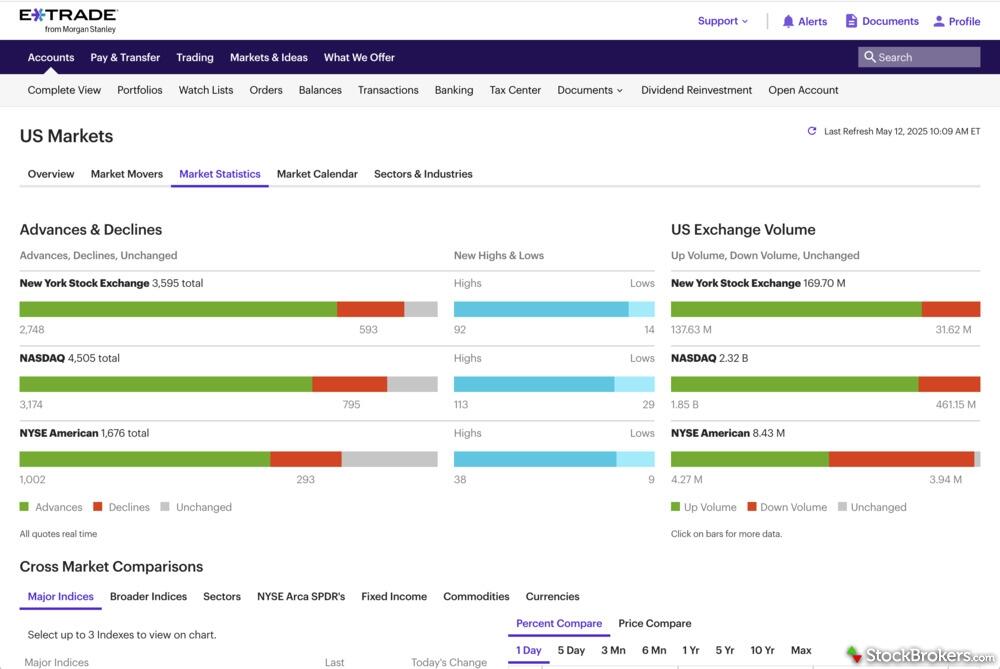The image size is (1000, 669).
Task: Expand the Support dropdown
Action: pyautogui.click(x=723, y=21)
